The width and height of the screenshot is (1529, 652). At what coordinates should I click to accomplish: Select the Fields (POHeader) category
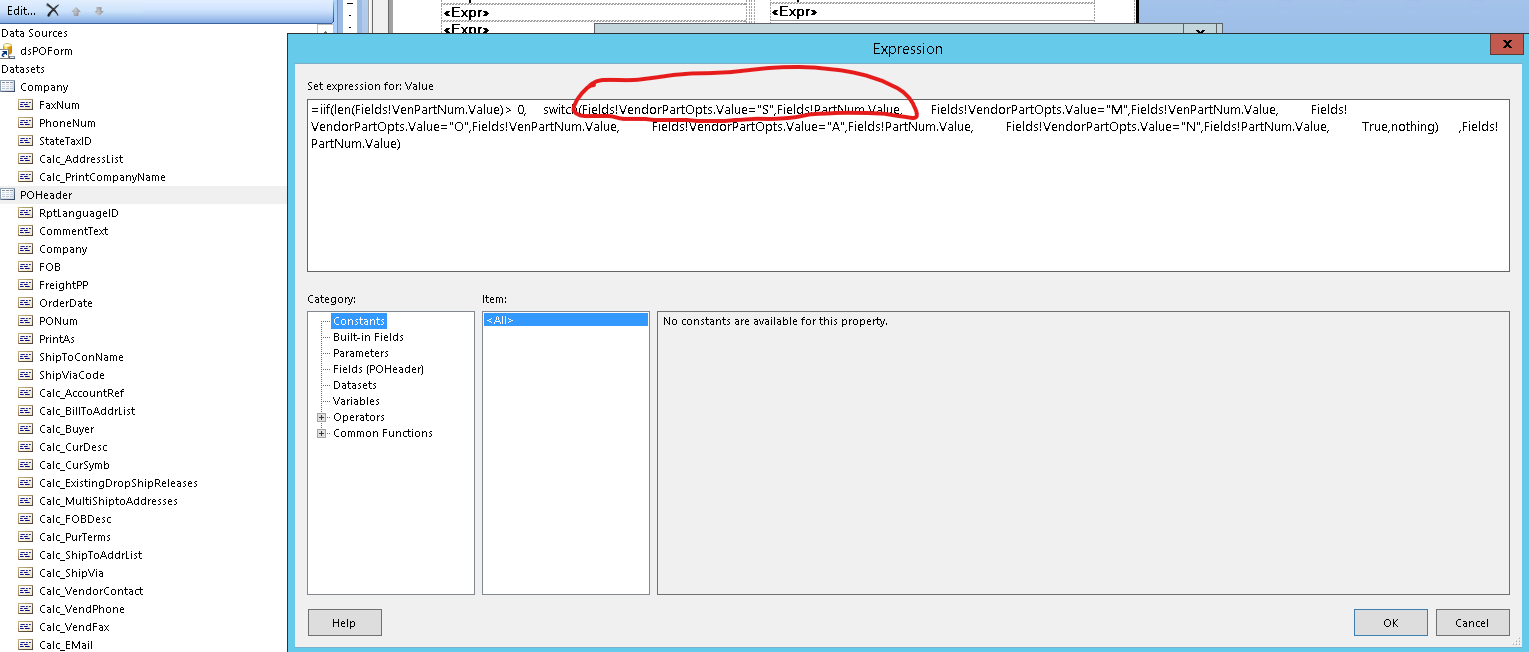coord(378,369)
